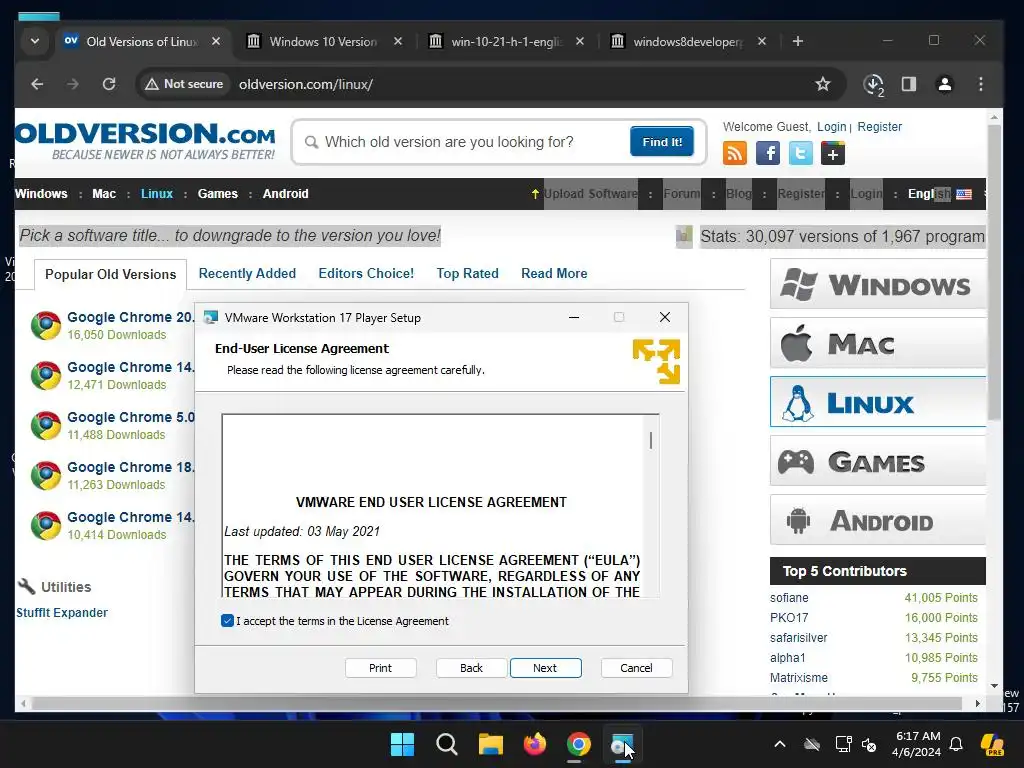This screenshot has height=768, width=1024.
Task: Click the Facebook icon on OldVersion
Action: coord(767,153)
